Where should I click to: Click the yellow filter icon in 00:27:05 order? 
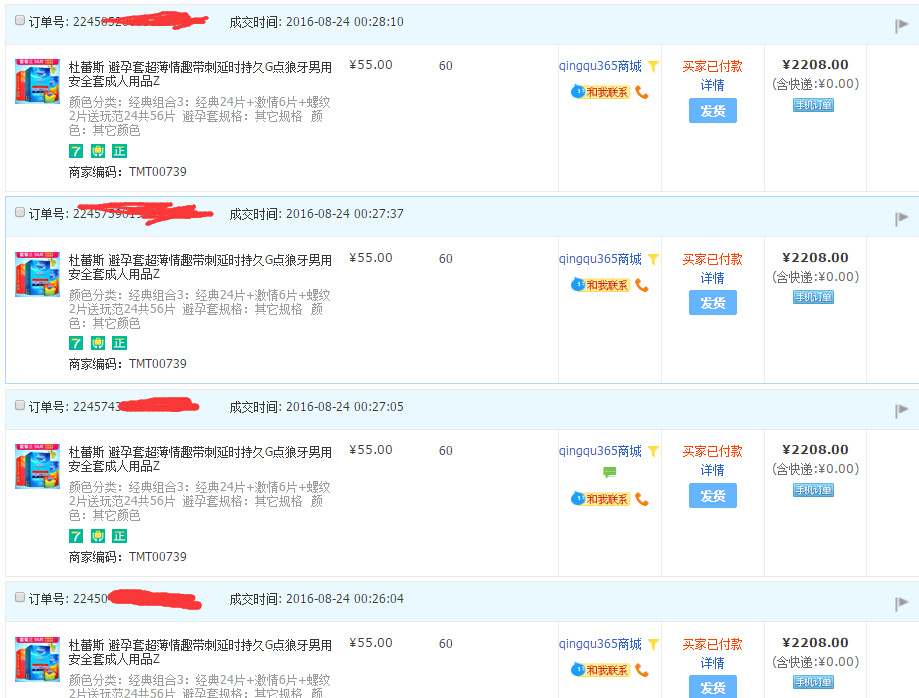[x=653, y=452]
